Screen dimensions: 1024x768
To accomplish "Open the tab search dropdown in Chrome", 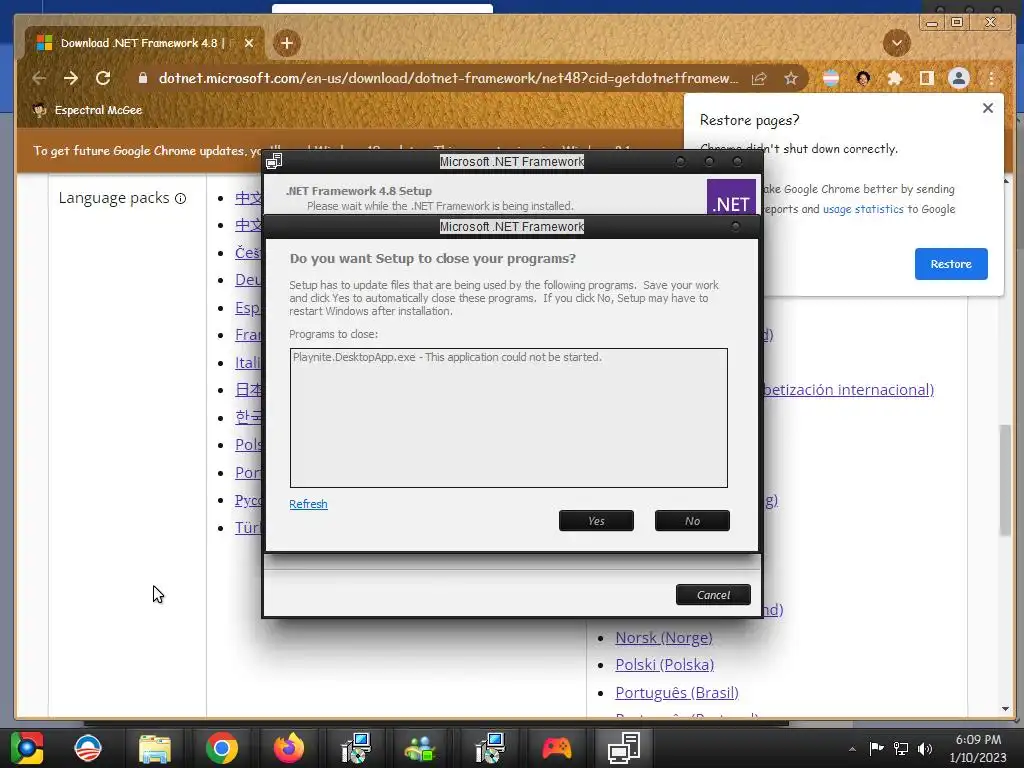I will click(x=897, y=43).
